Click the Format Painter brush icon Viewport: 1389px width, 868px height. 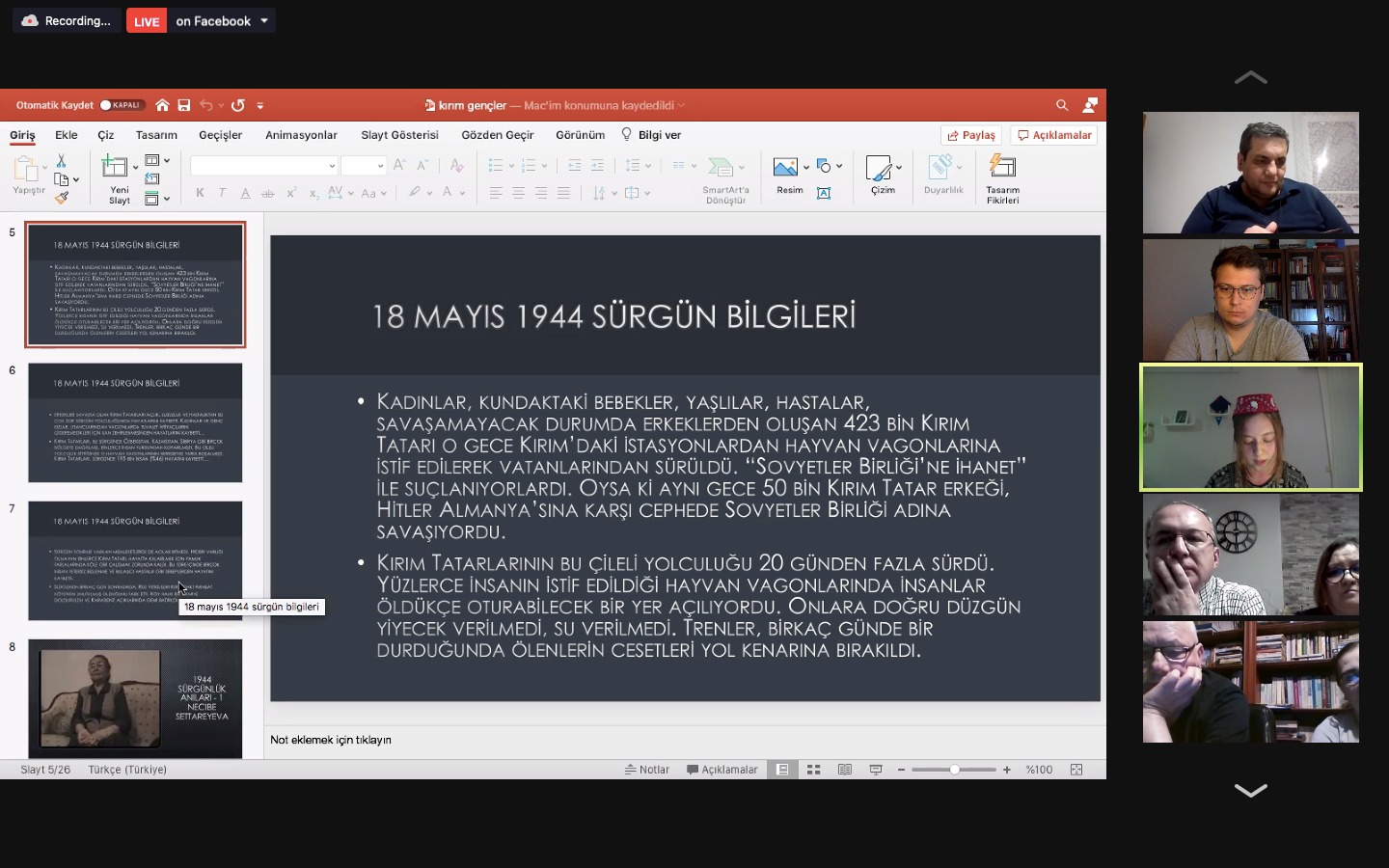click(x=62, y=198)
